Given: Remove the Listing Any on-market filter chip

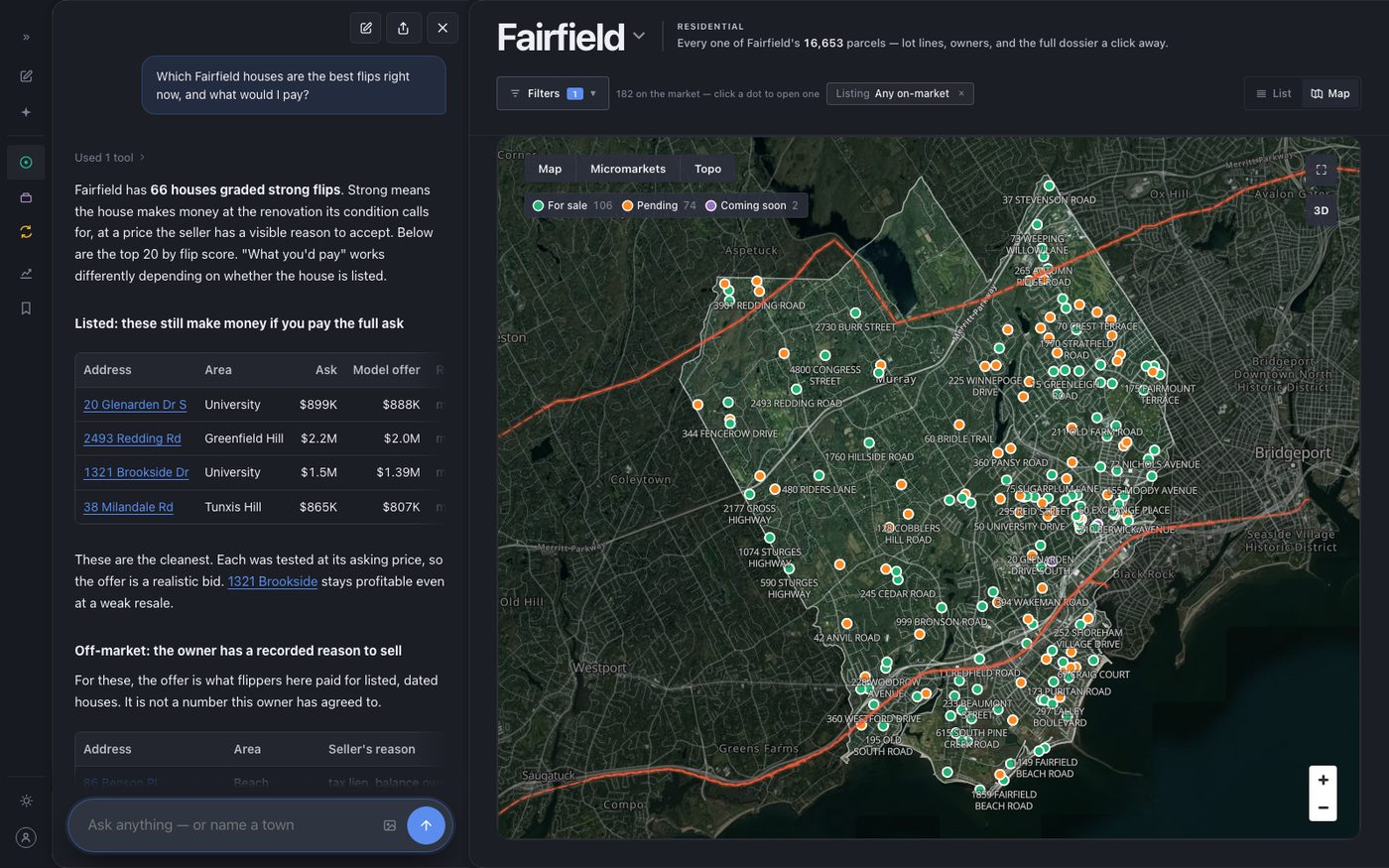Looking at the screenshot, I should click(x=960, y=93).
